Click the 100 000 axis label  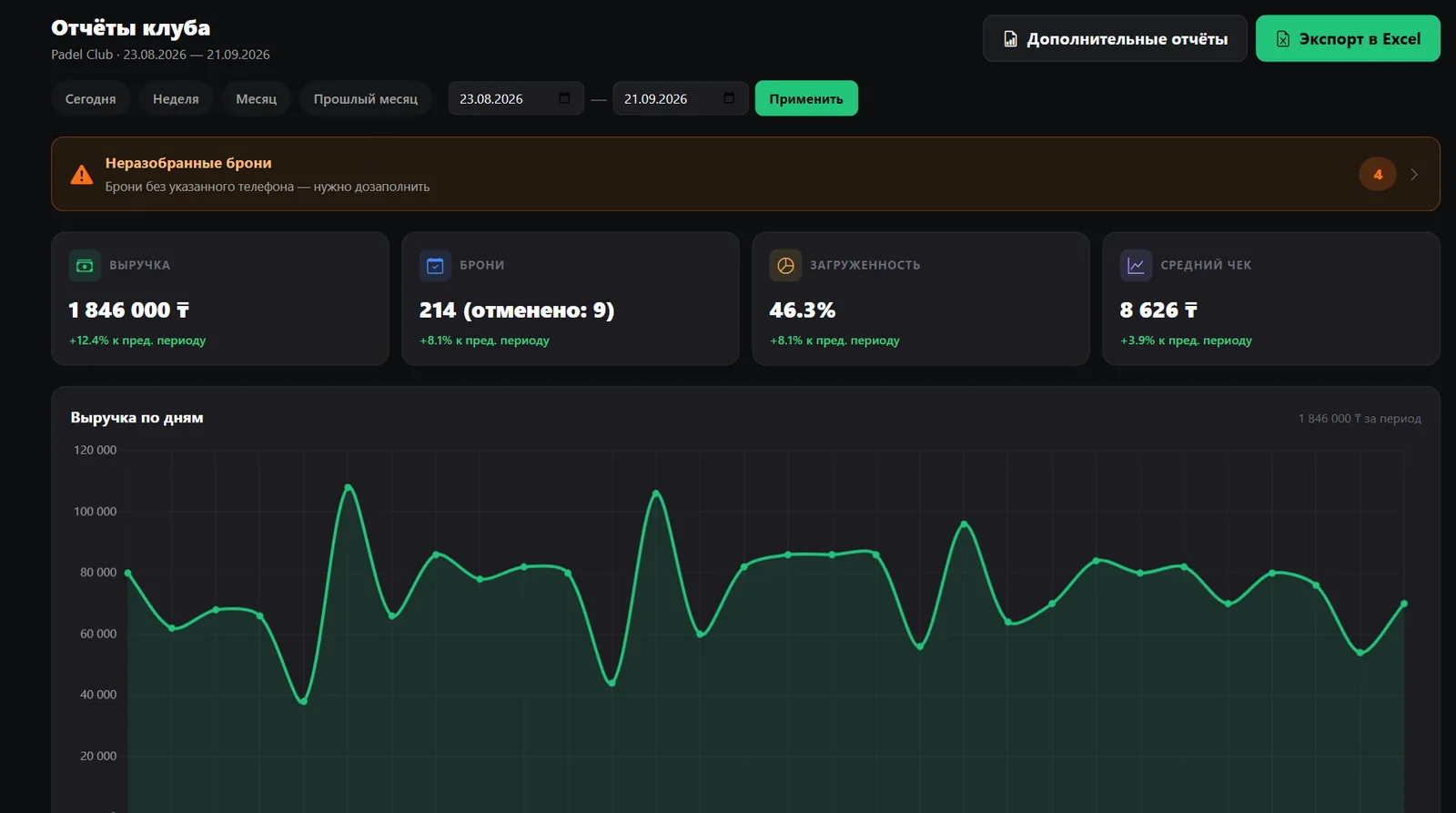point(95,512)
